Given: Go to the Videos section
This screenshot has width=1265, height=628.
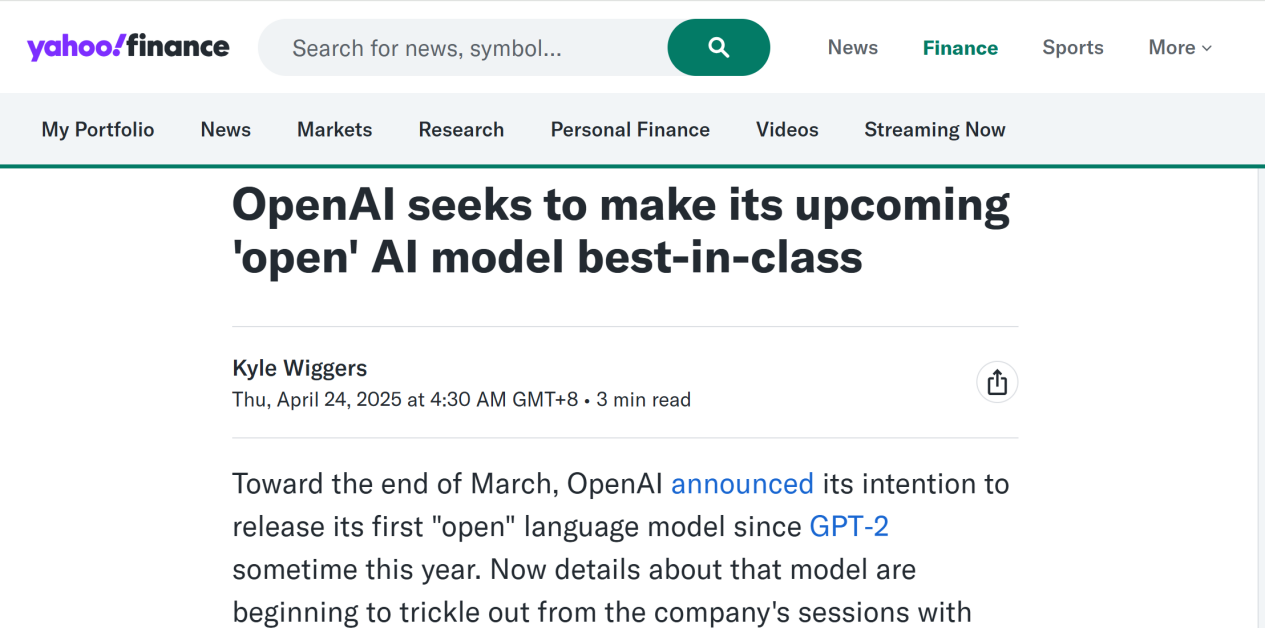Looking at the screenshot, I should pyautogui.click(x=787, y=130).
